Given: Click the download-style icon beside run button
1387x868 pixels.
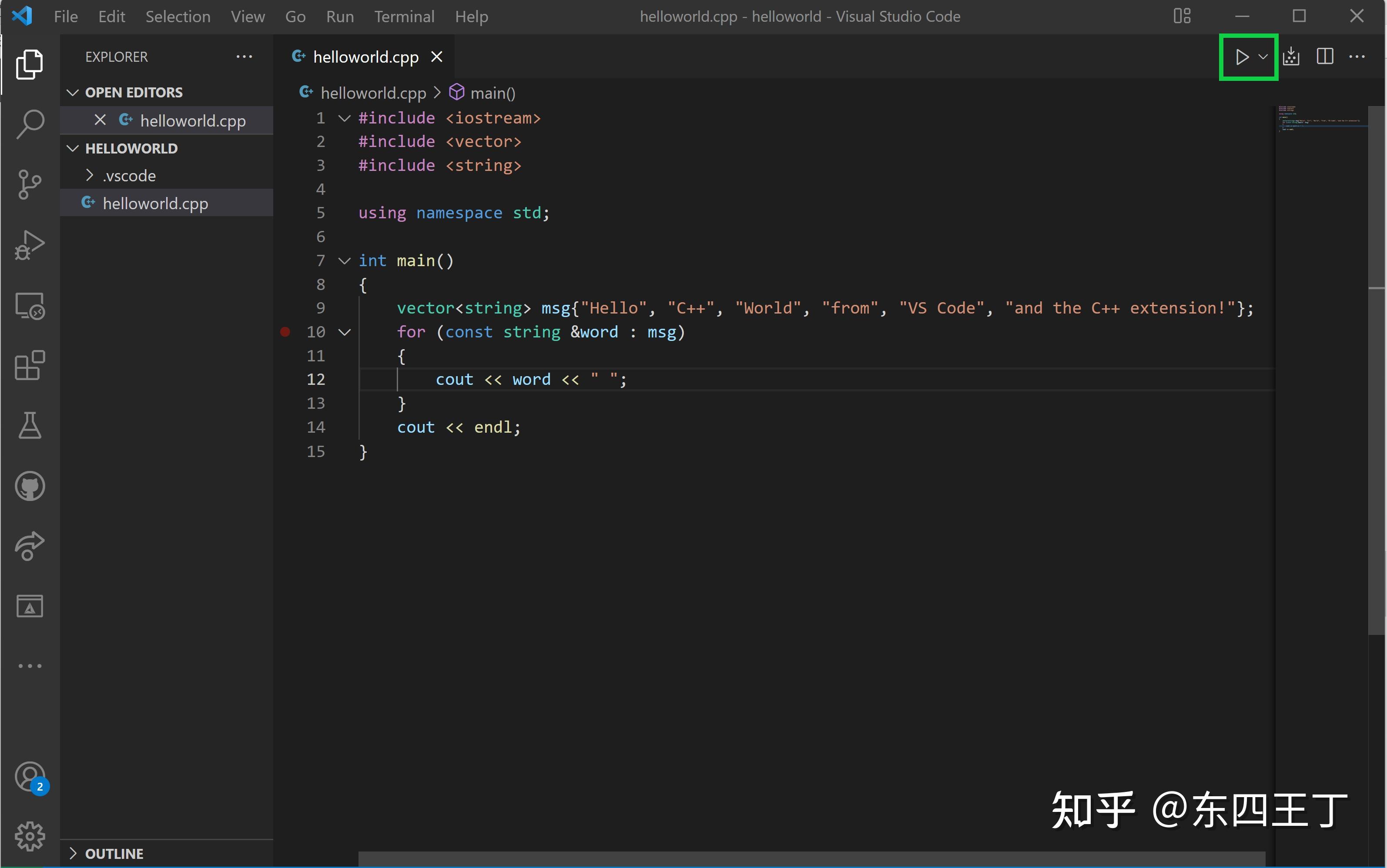Looking at the screenshot, I should [1291, 57].
